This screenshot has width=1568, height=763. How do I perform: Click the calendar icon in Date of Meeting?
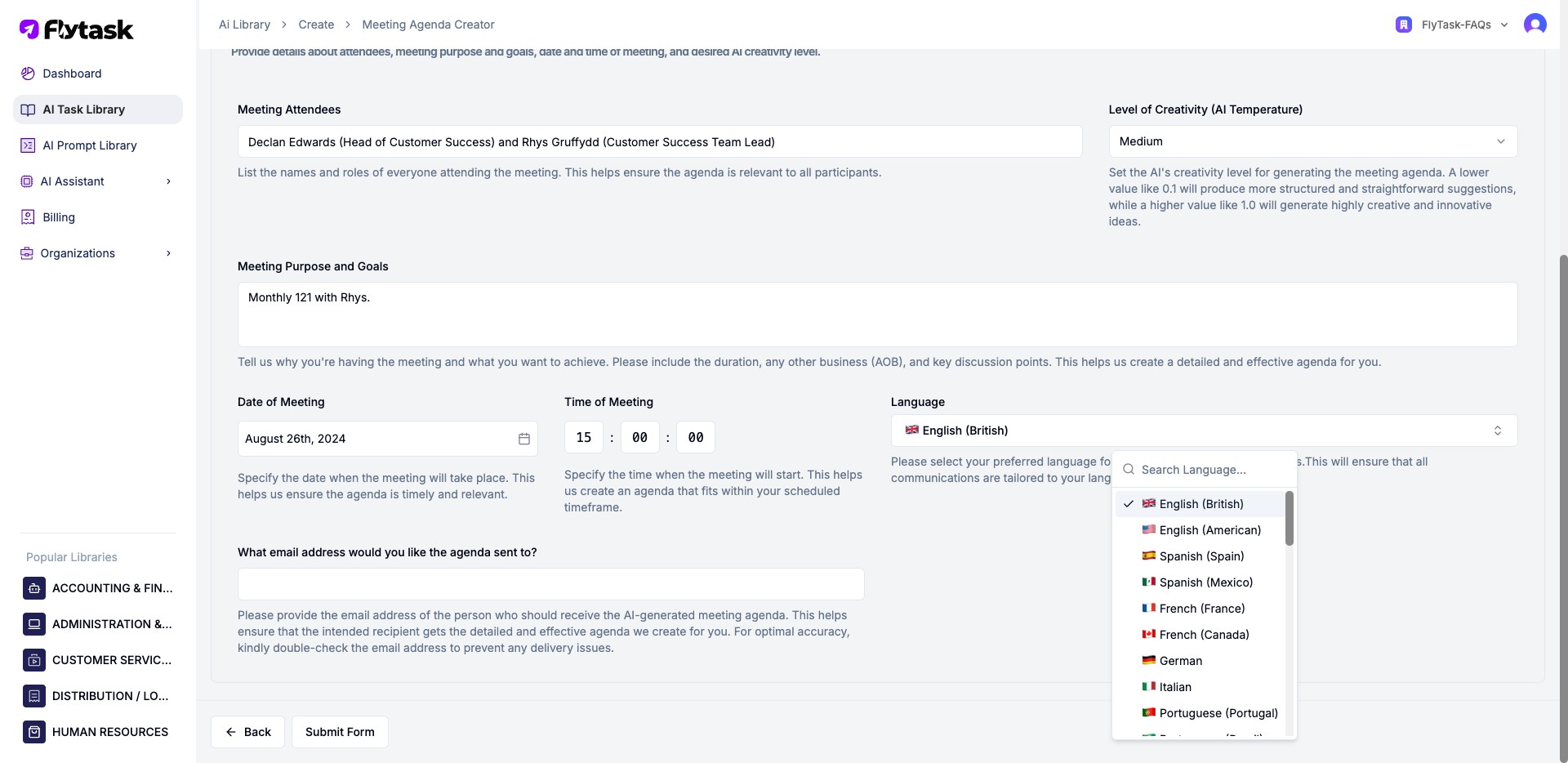tap(524, 439)
